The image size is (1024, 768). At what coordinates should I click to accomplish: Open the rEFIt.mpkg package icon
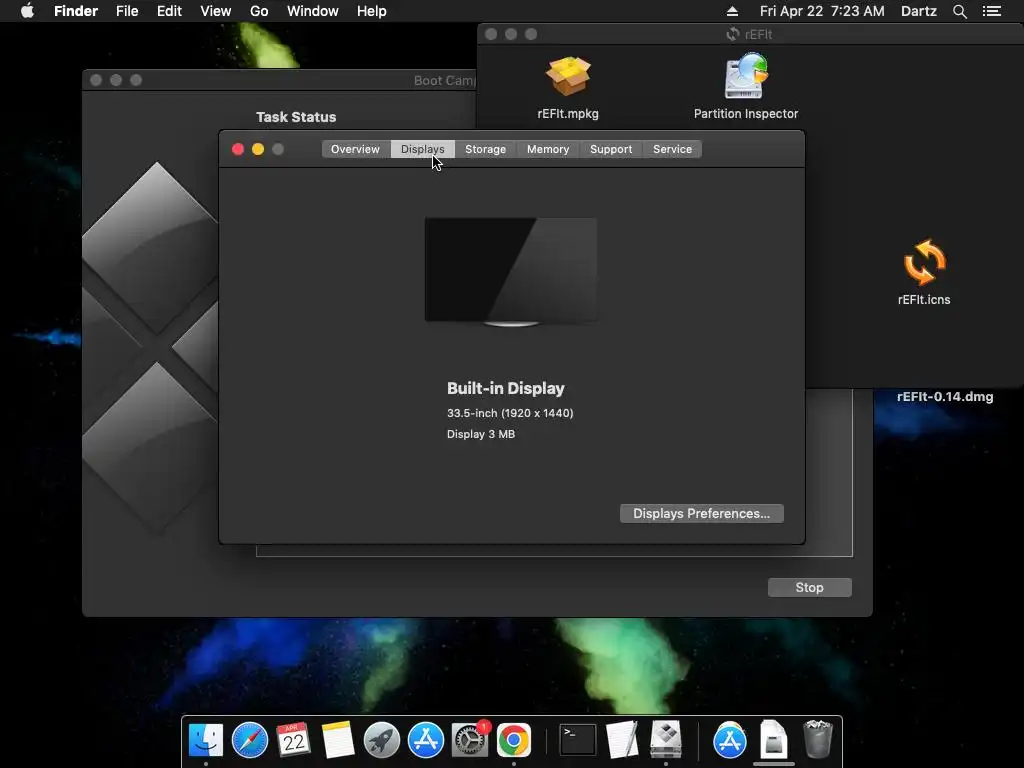coord(568,76)
